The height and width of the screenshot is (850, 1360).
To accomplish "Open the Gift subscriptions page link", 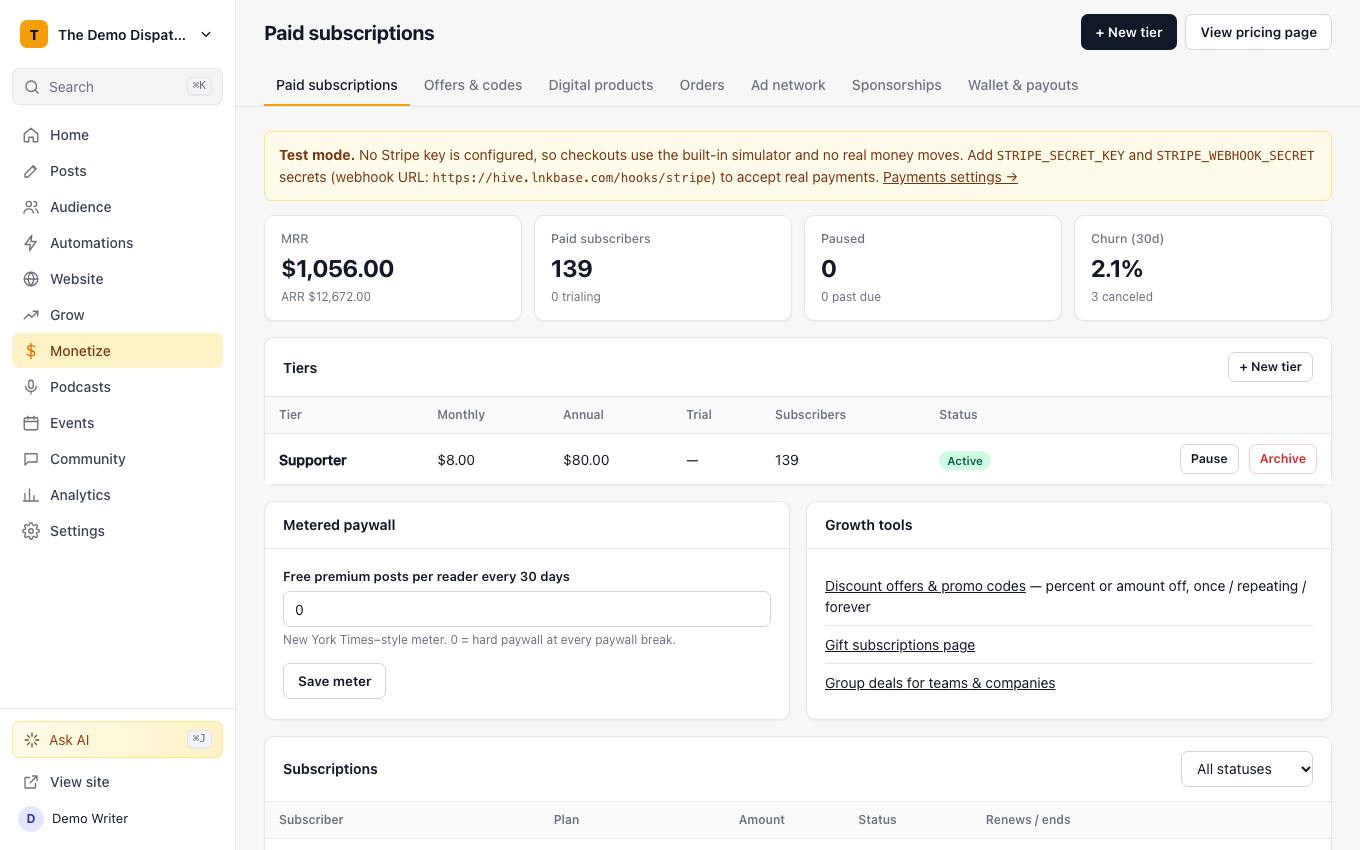I will click(x=900, y=645).
